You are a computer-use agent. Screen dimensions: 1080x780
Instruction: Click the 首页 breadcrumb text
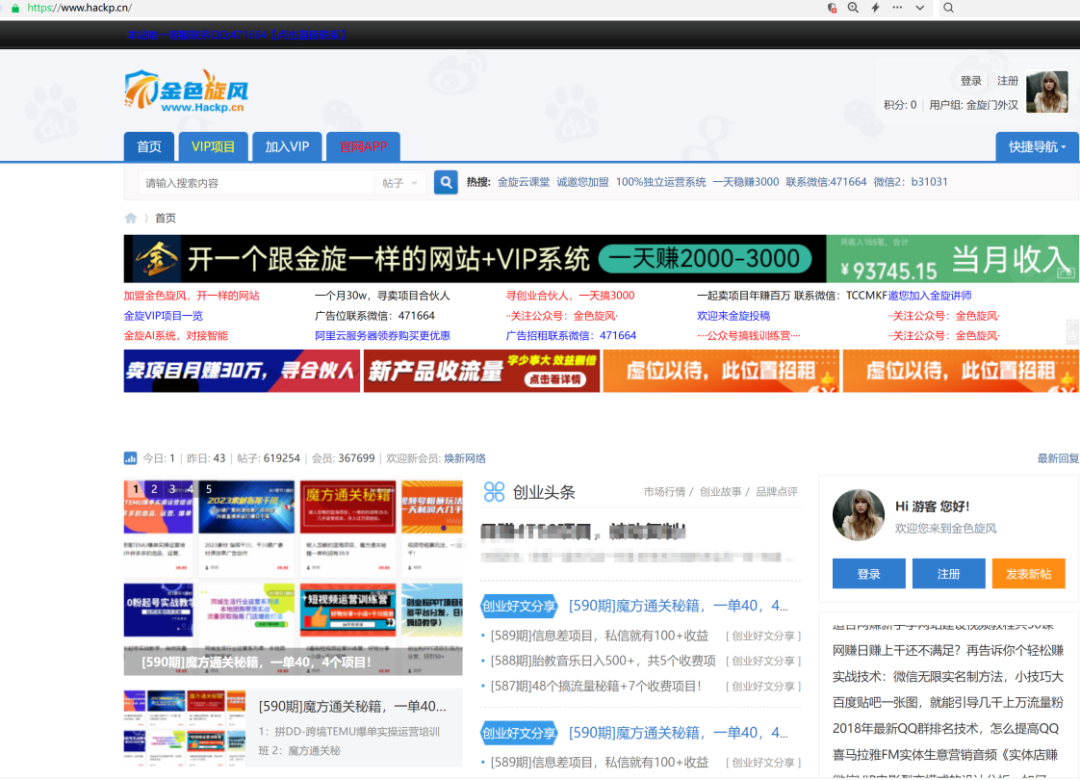(165, 218)
